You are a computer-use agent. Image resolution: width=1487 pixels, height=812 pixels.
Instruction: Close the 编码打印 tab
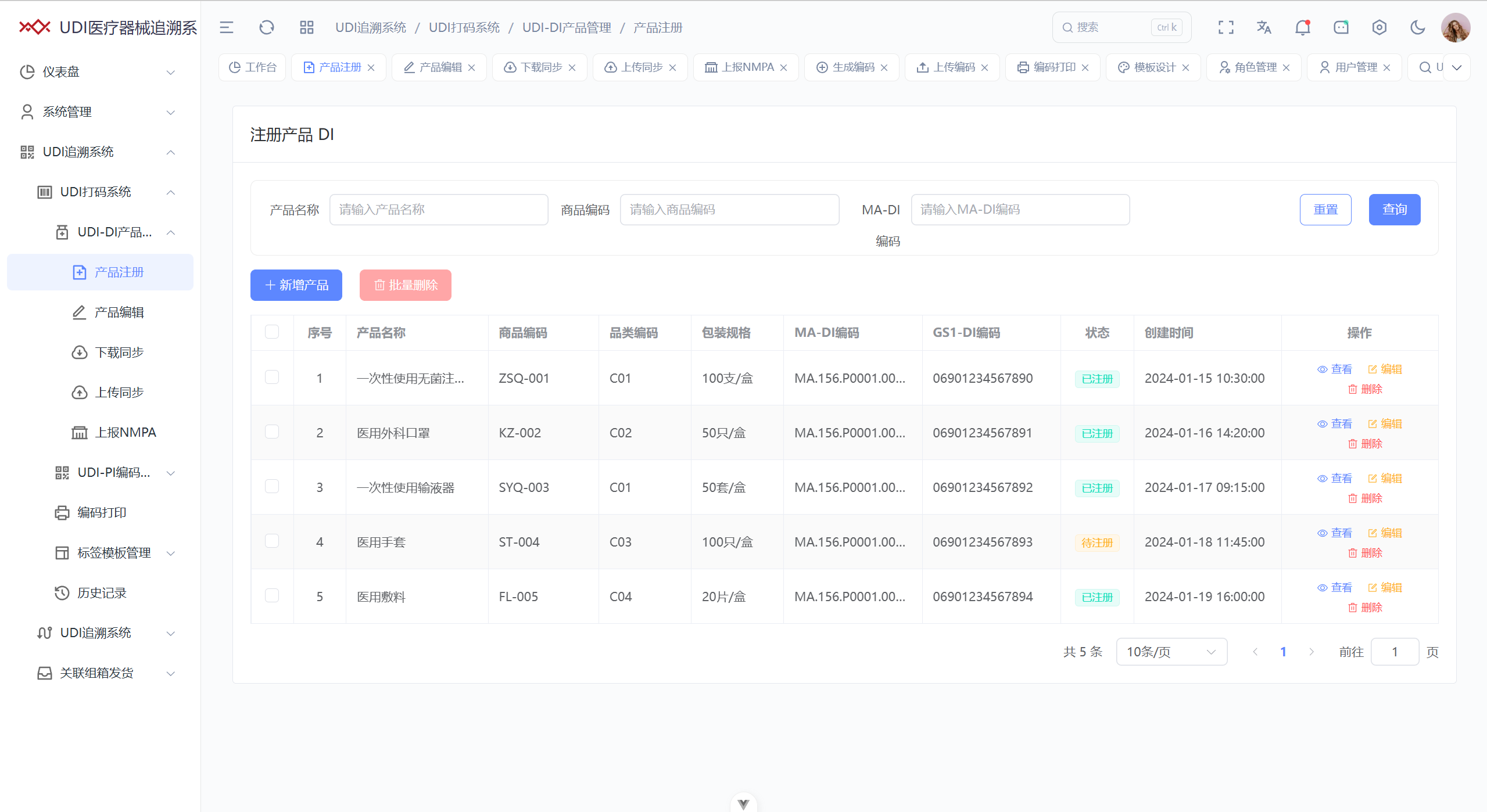[x=1085, y=67]
